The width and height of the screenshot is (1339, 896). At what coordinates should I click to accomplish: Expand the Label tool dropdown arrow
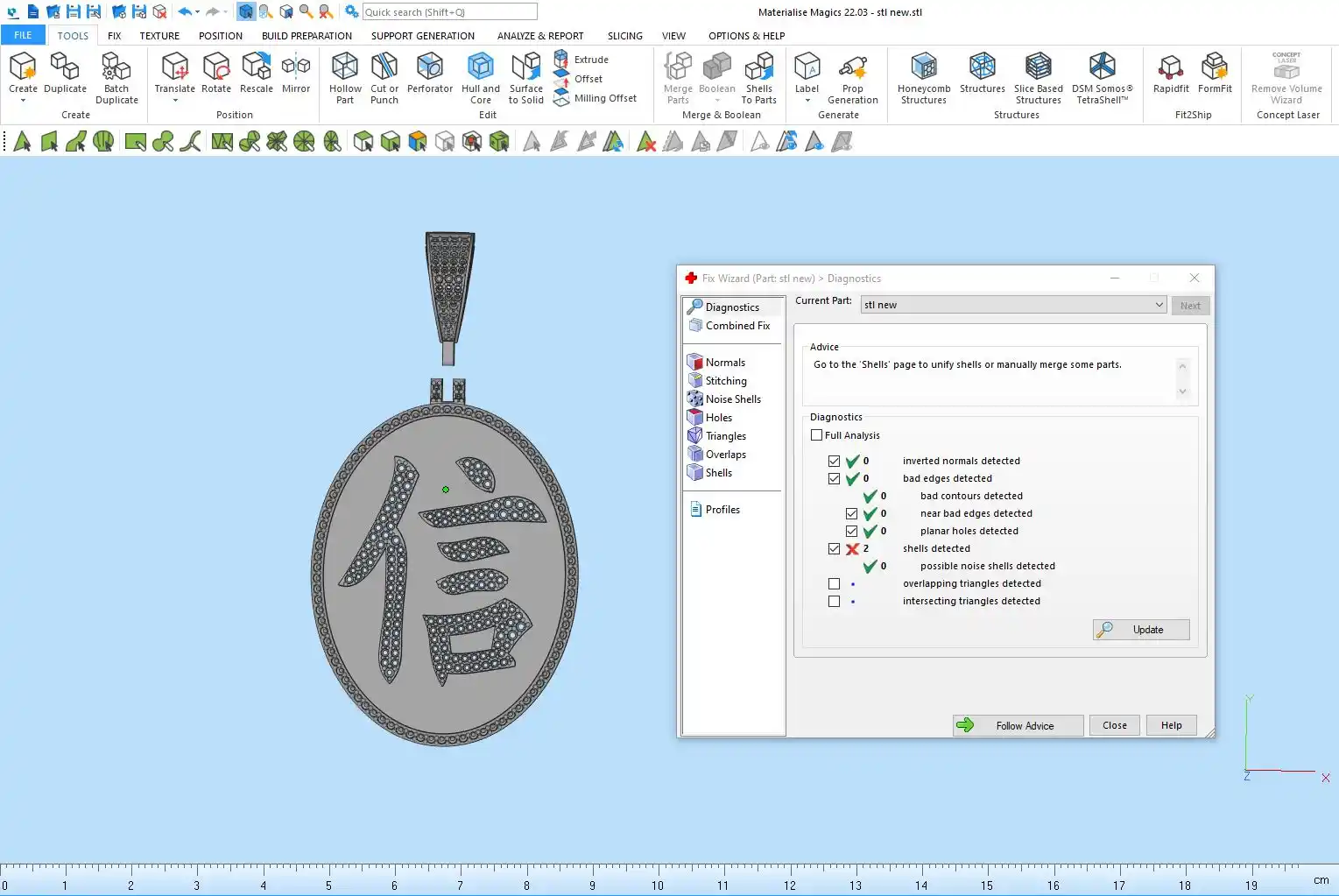[807, 101]
